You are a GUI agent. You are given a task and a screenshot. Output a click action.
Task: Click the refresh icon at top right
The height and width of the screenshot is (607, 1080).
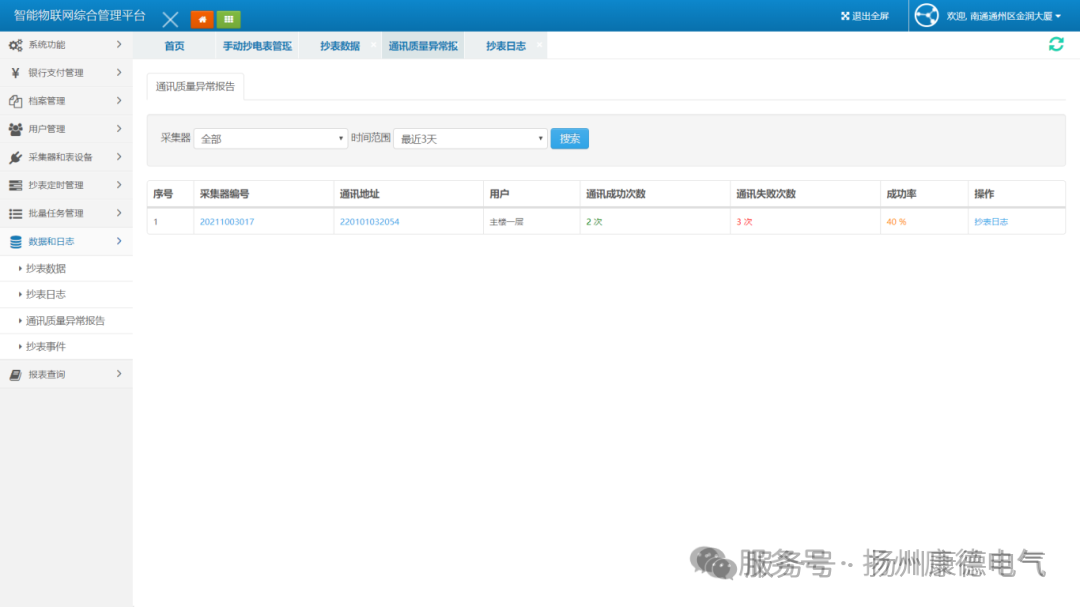pyautogui.click(x=1056, y=44)
